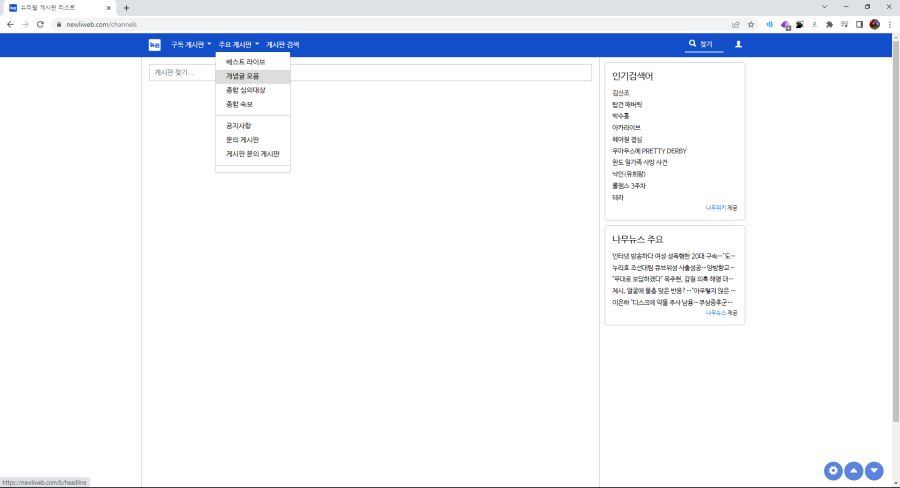Open the 게시판 검색 nav link

tap(282, 45)
